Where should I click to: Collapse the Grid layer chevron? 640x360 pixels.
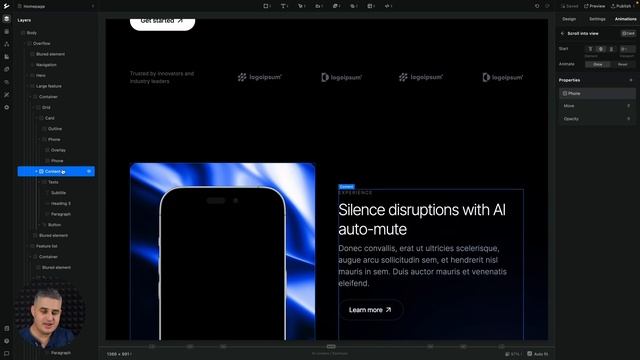pos(33,107)
